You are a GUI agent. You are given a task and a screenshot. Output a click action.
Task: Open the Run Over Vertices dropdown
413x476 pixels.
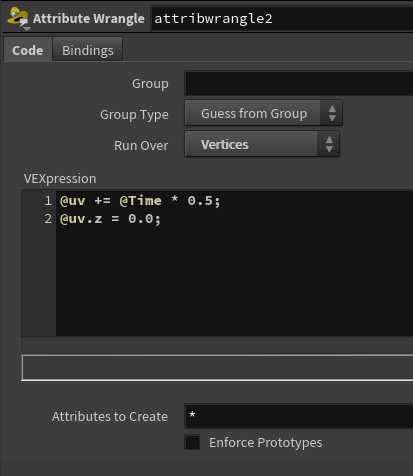[x=262, y=144]
